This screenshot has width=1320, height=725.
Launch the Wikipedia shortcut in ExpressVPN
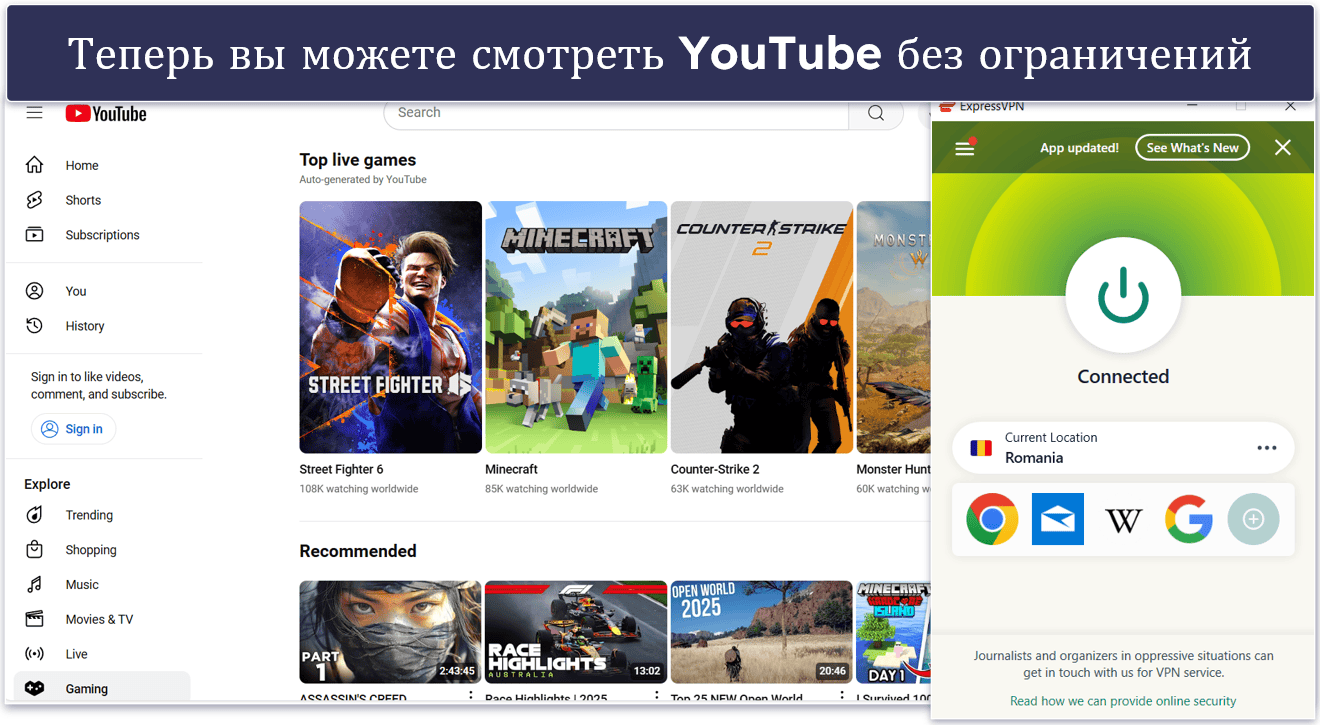1123,520
